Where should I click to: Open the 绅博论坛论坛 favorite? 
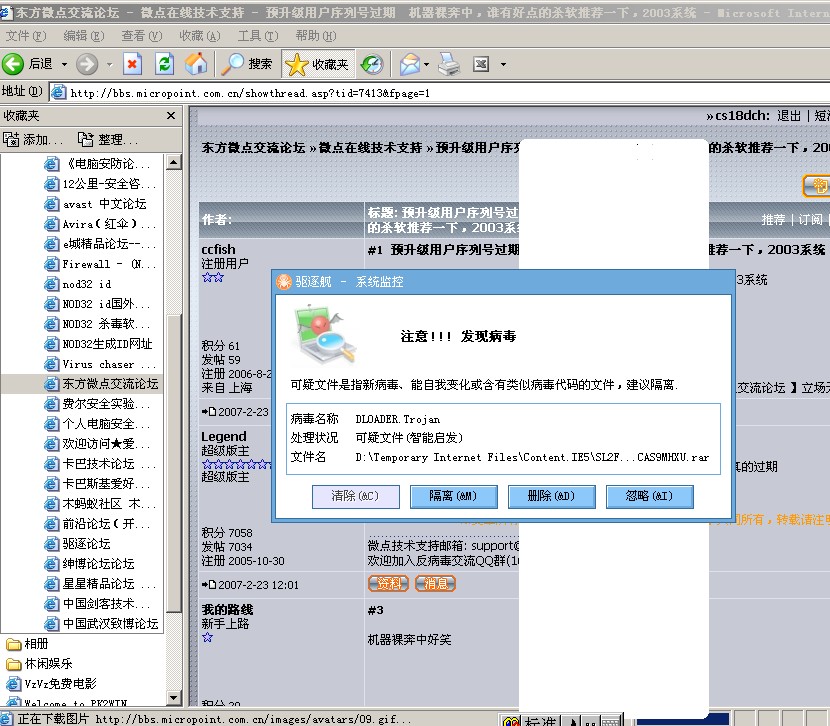[89, 564]
